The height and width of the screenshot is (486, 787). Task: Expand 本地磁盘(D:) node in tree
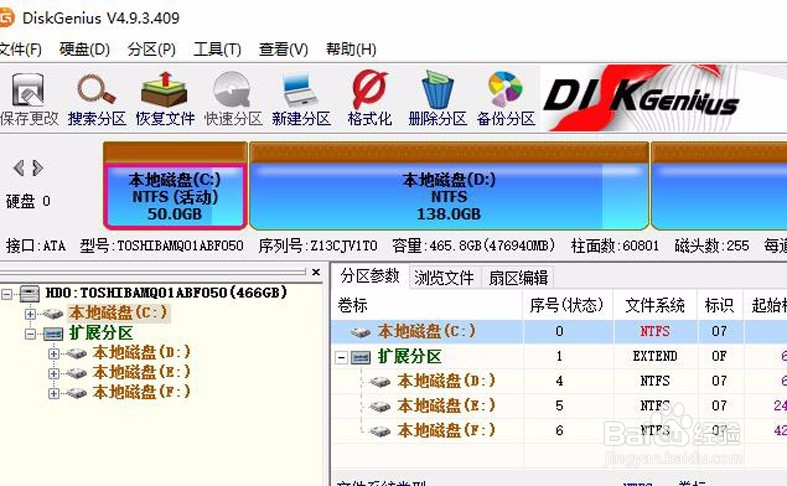pos(54,354)
